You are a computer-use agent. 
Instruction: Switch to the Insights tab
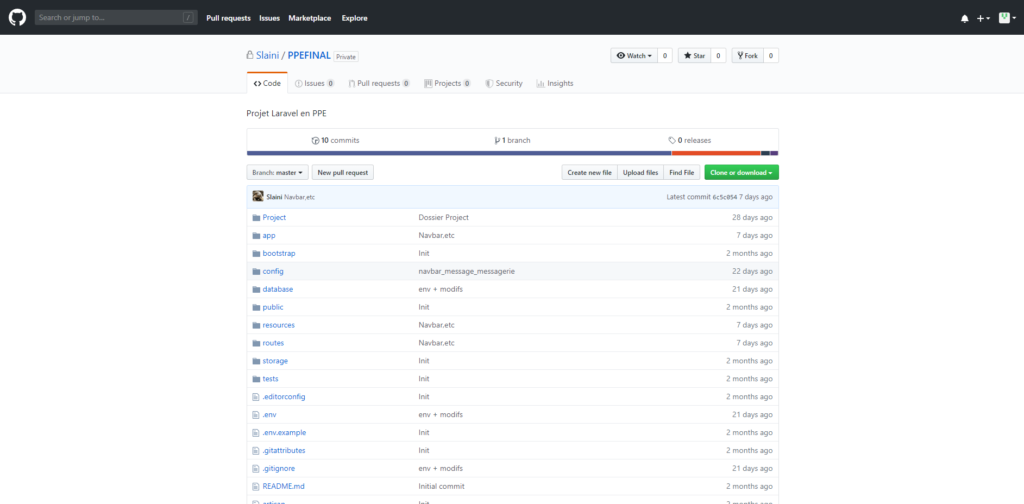554,84
